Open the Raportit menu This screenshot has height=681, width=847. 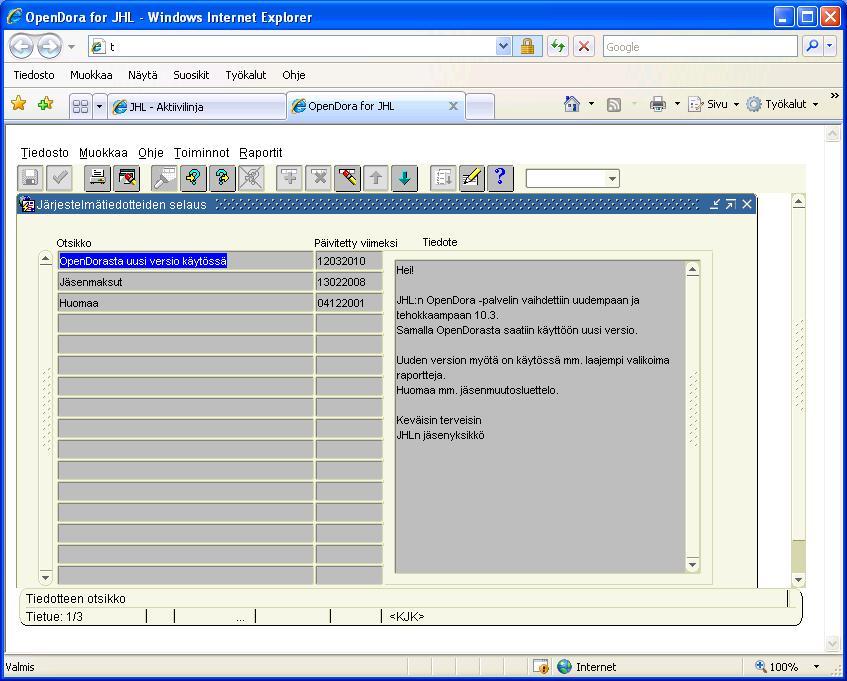[261, 153]
